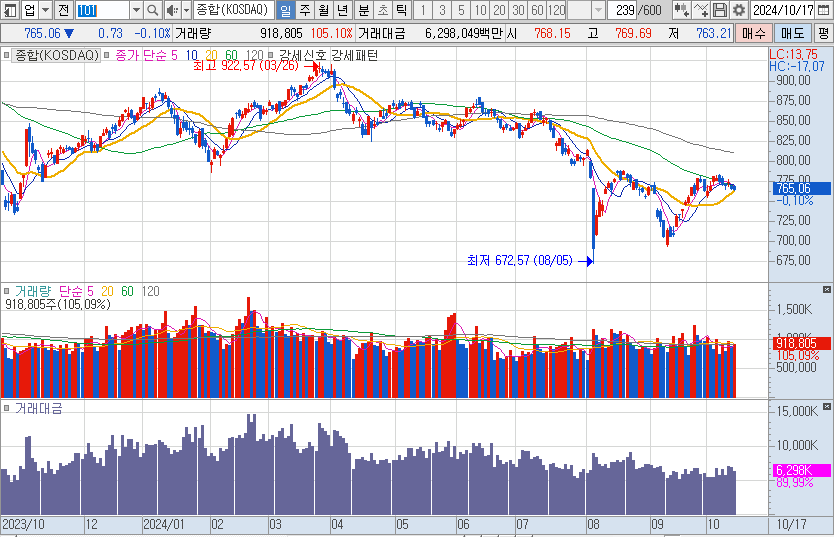Image resolution: width=834 pixels, height=537 pixels.
Task: Click the 10 MA legend in price chart
Action: [x=191, y=55]
